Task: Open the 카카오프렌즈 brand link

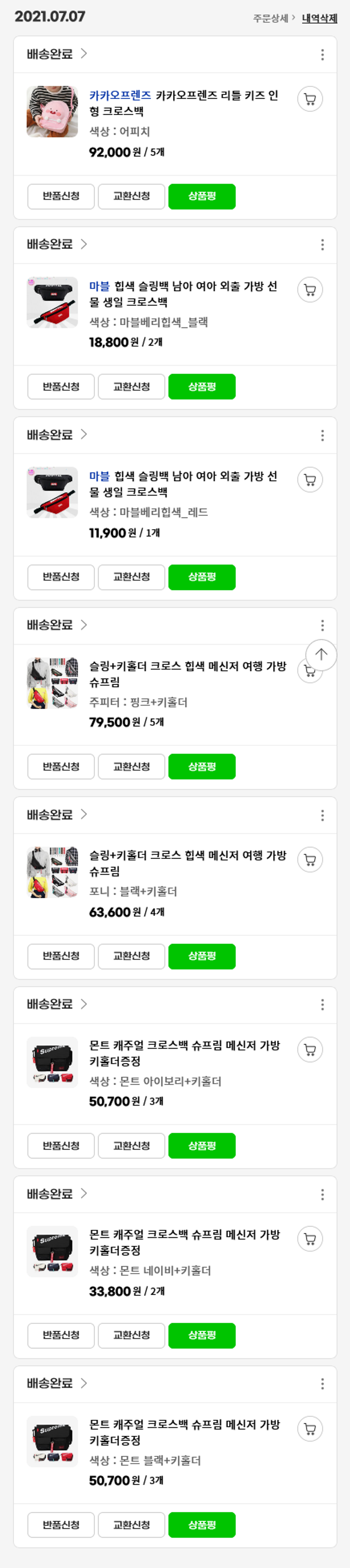Action: coord(120,96)
